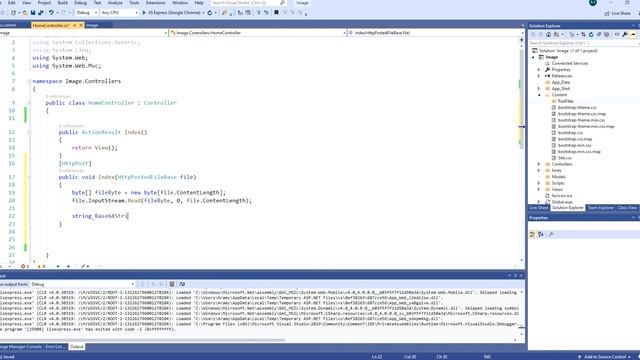The height and width of the screenshot is (360, 640).
Task: Select Site.css in Solution Explorer
Action: 564,158
